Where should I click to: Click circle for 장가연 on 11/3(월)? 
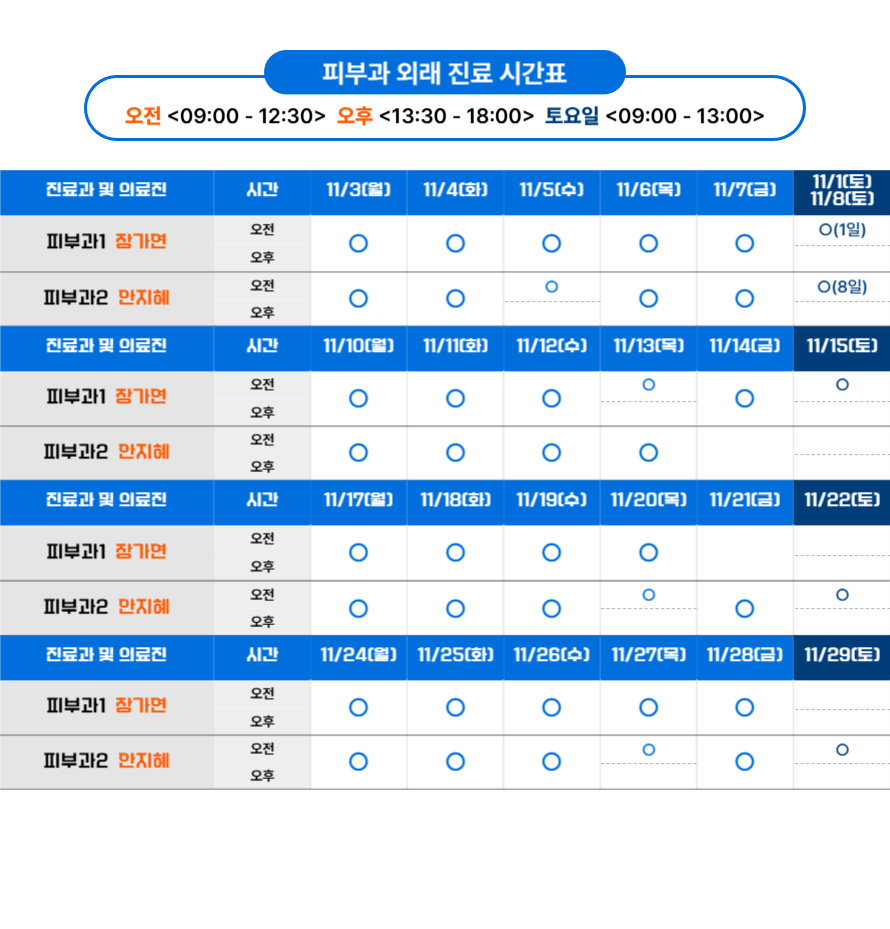click(x=358, y=243)
